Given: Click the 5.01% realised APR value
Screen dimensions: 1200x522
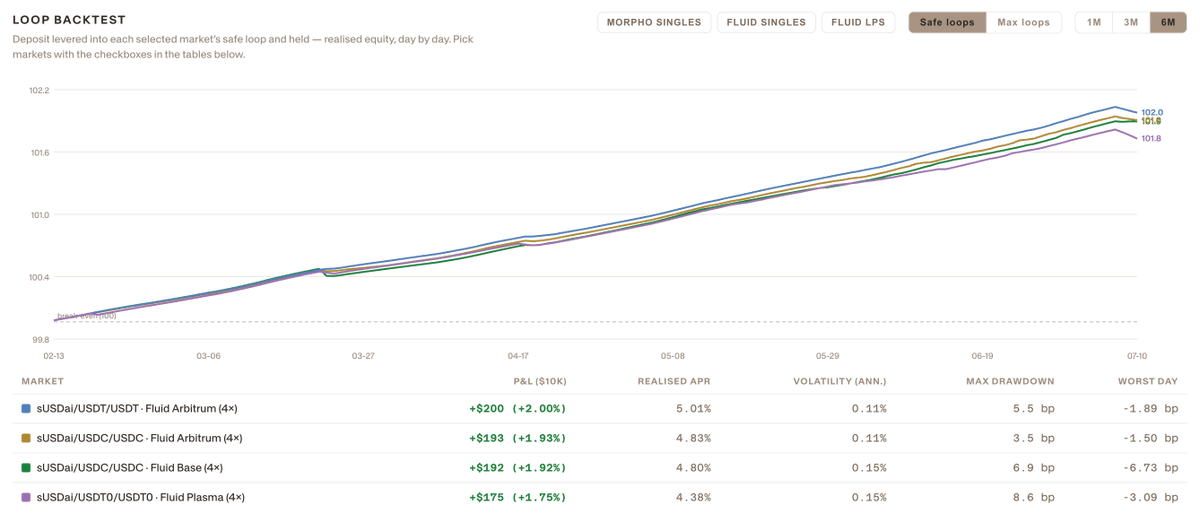Looking at the screenshot, I should (693, 409).
